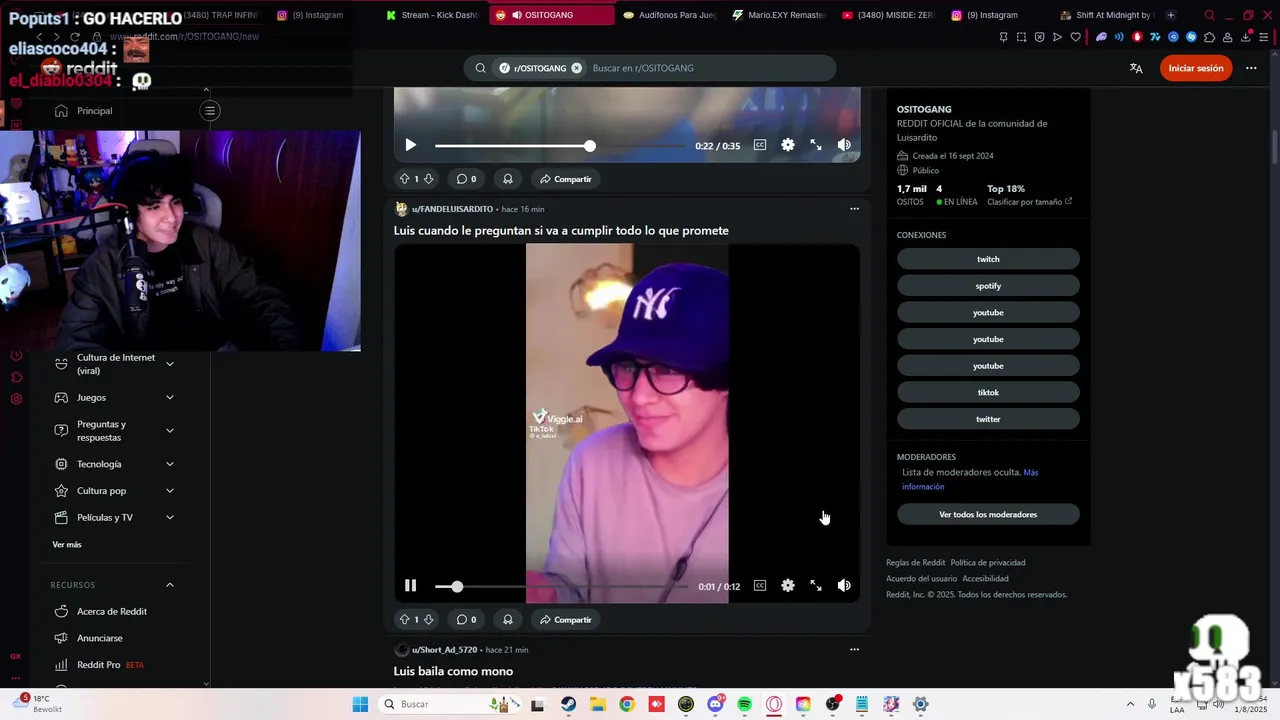Open the spotify connection button
1280x720 pixels.
[x=988, y=286]
